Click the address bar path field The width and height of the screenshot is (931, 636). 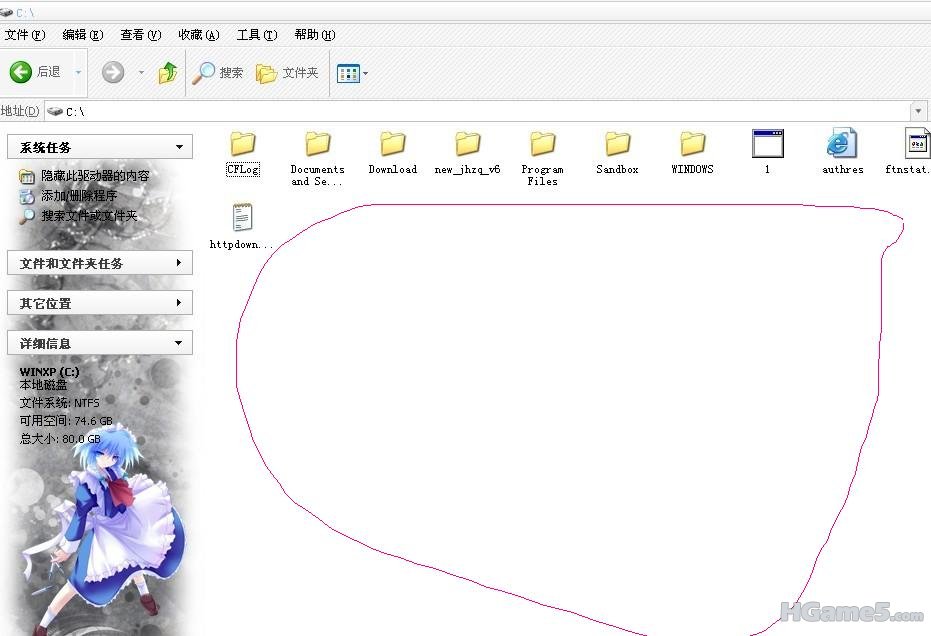coord(480,111)
